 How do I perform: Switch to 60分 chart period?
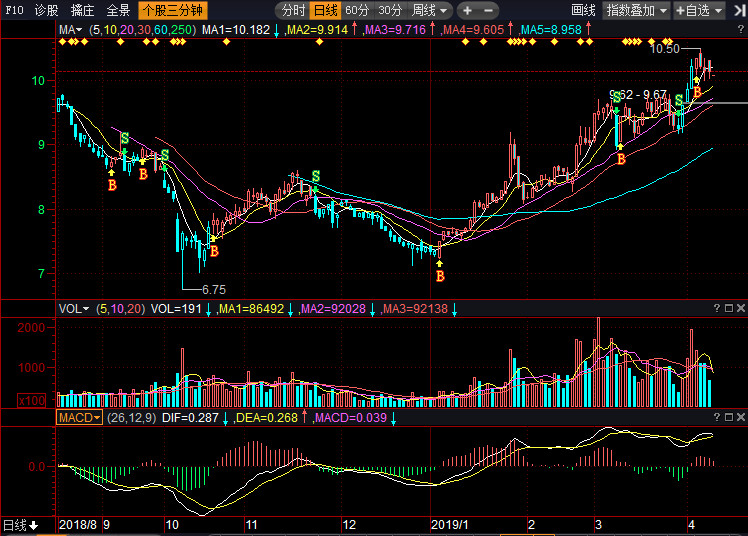[x=356, y=10]
